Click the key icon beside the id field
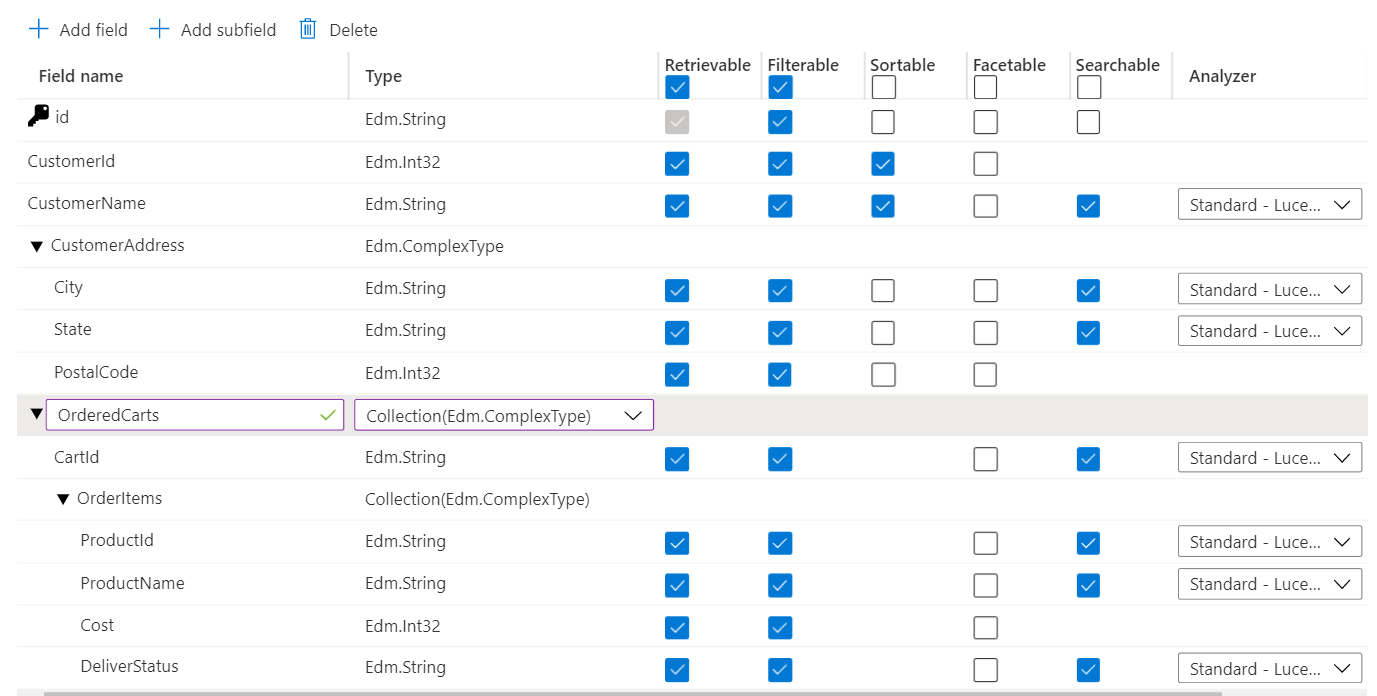The width and height of the screenshot is (1377, 696). pos(34,116)
